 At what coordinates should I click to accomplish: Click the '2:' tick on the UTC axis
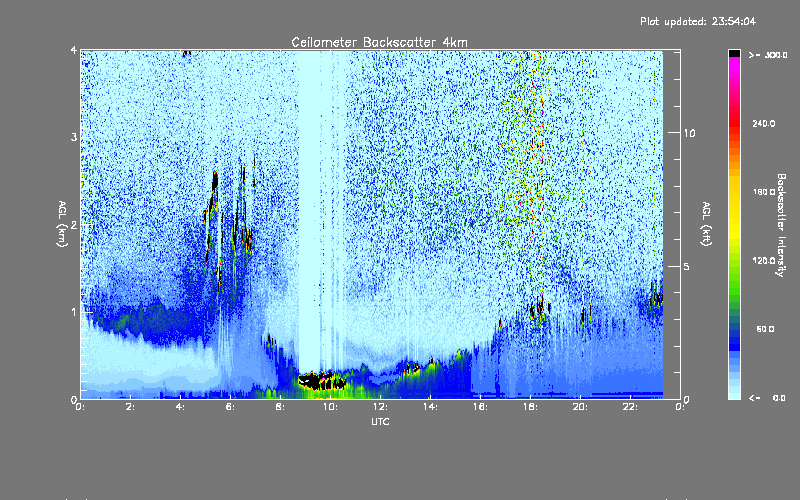[130, 407]
